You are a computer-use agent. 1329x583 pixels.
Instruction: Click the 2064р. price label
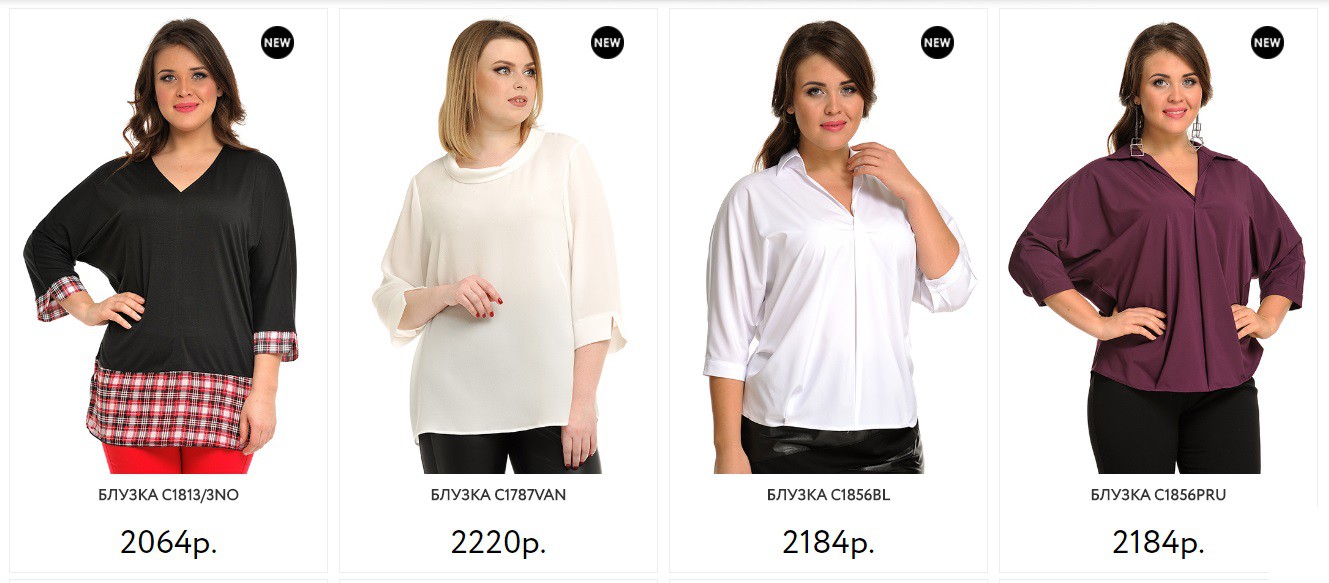168,542
